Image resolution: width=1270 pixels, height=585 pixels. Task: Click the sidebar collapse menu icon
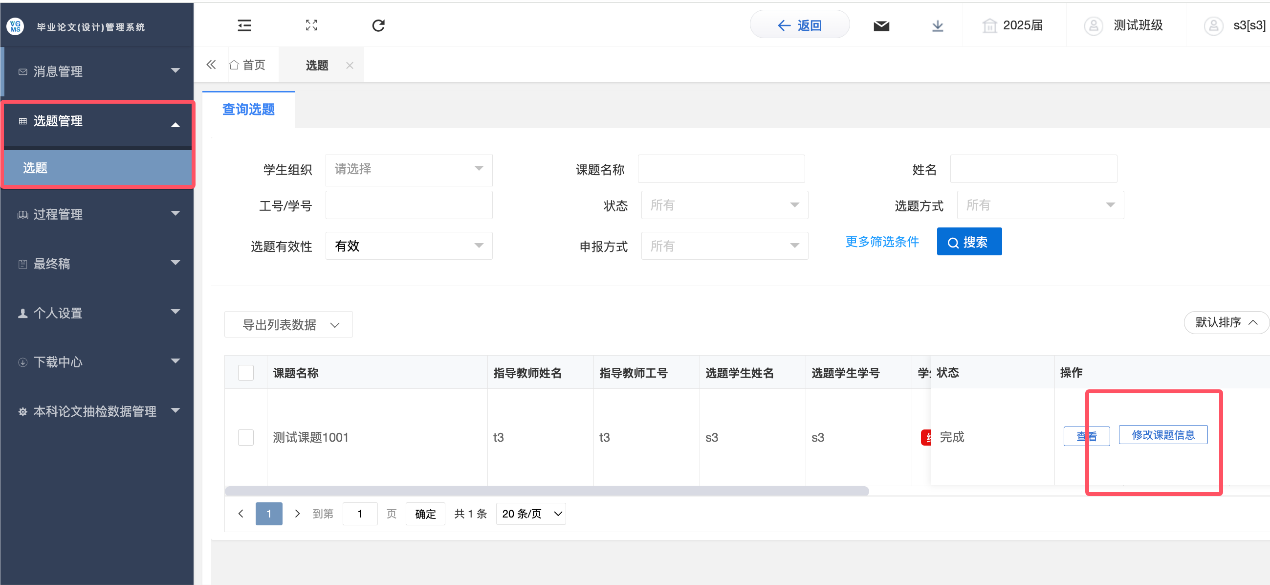tap(245, 26)
